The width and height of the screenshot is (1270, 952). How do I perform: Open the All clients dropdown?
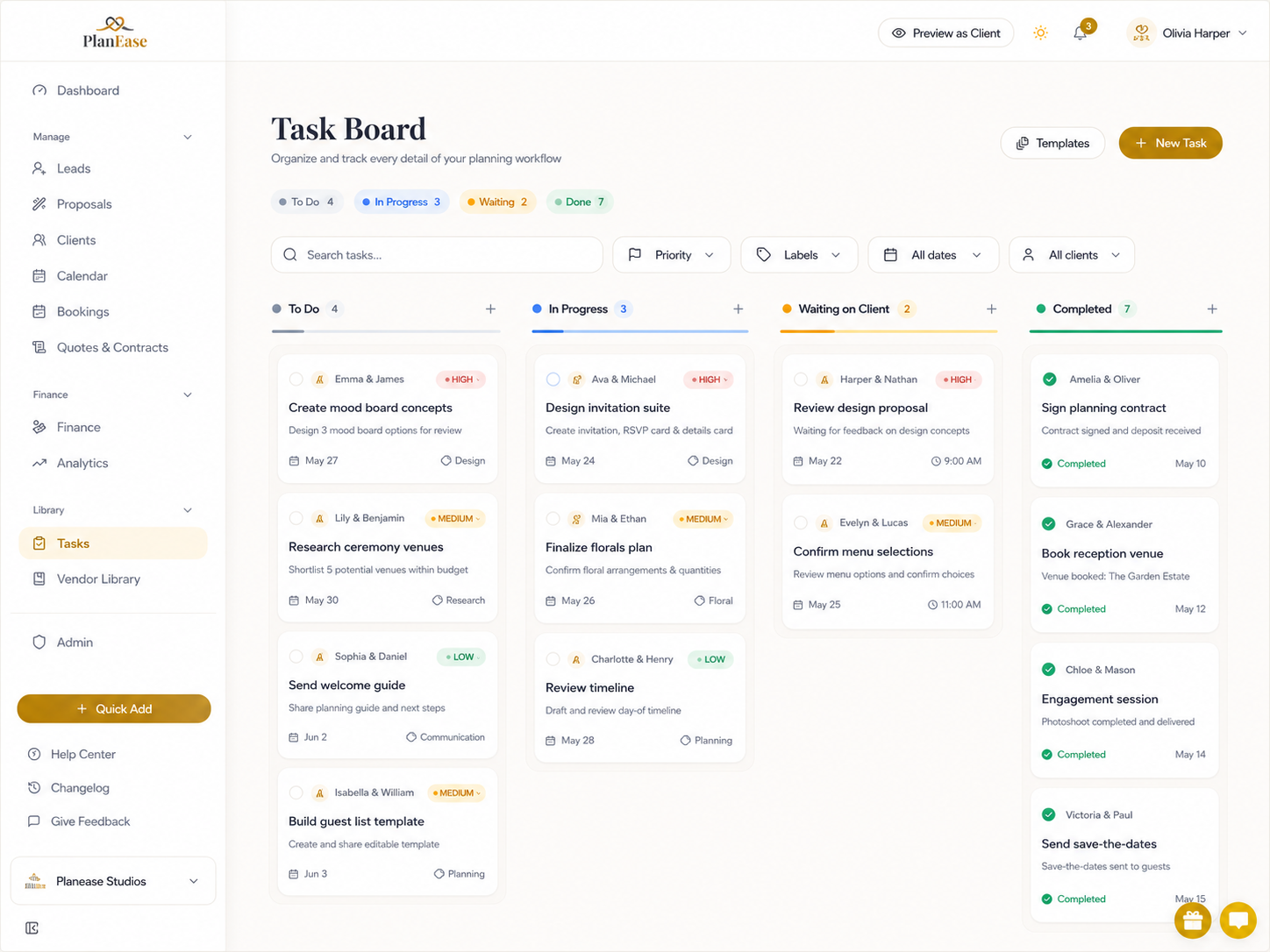coord(1072,255)
